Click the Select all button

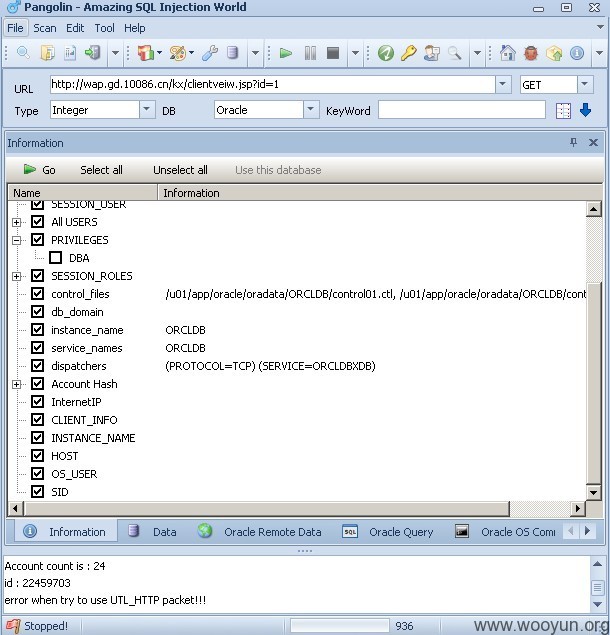101,170
